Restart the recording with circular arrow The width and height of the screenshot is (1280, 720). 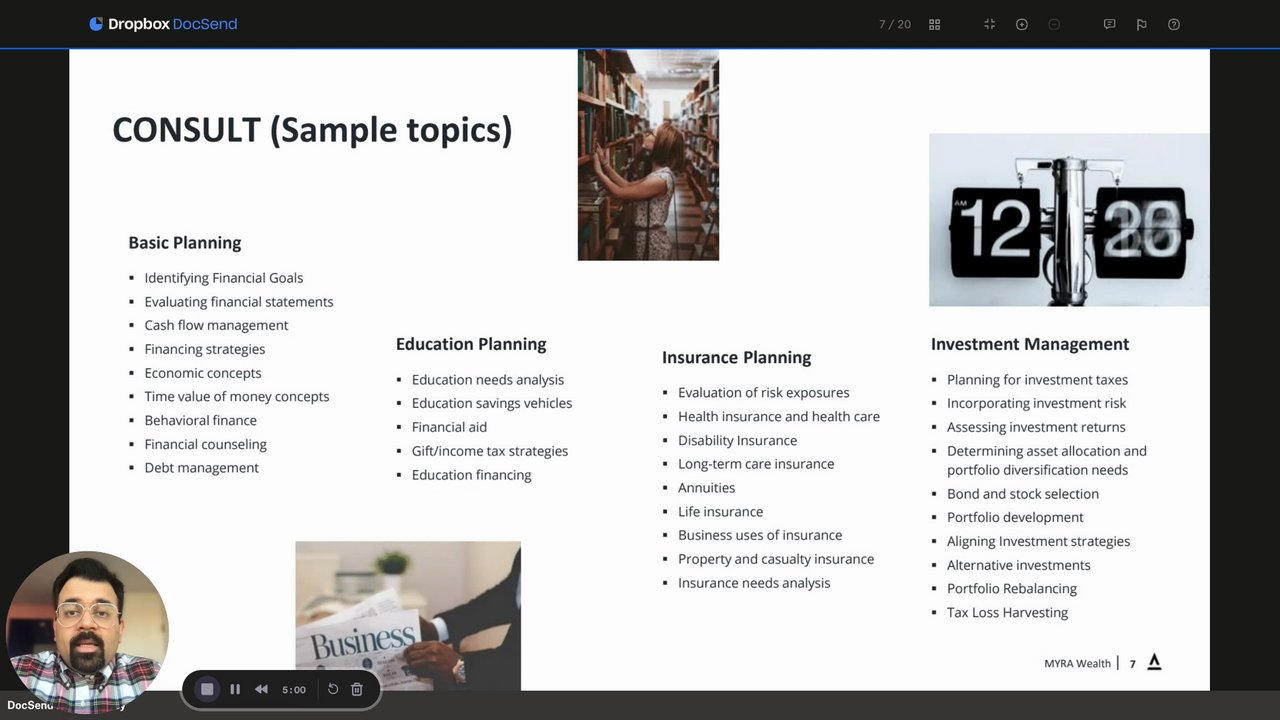click(x=333, y=689)
